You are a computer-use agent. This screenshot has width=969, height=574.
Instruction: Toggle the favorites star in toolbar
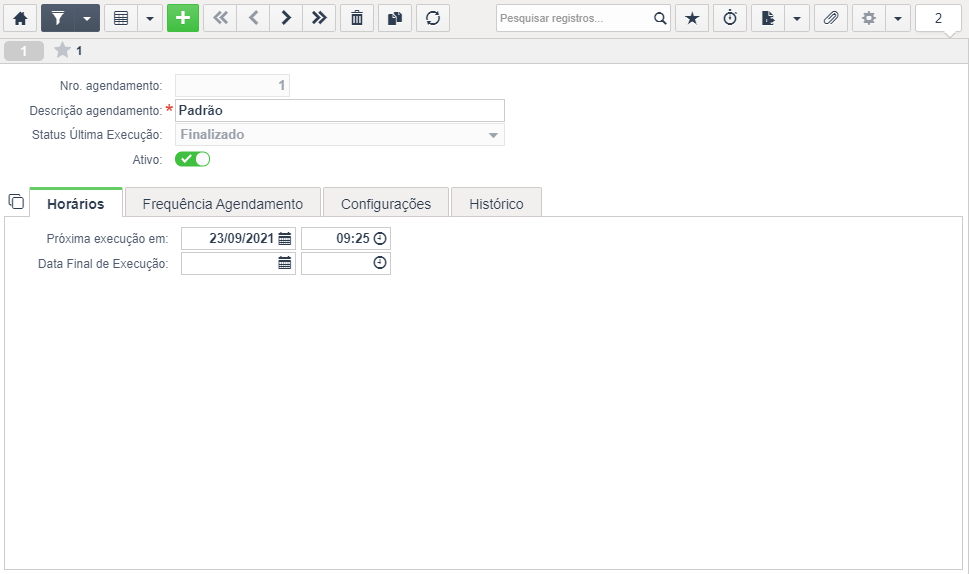click(692, 19)
